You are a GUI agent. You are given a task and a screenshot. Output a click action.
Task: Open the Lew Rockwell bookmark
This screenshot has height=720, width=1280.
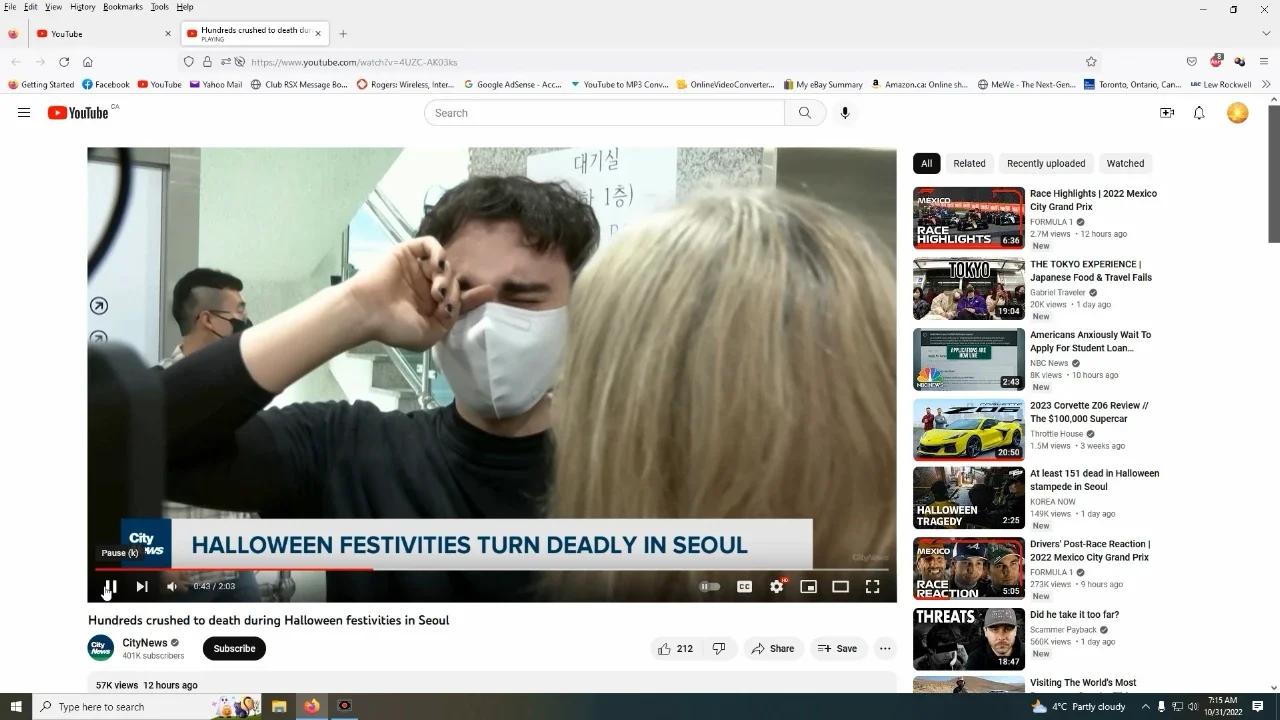tap(1221, 85)
